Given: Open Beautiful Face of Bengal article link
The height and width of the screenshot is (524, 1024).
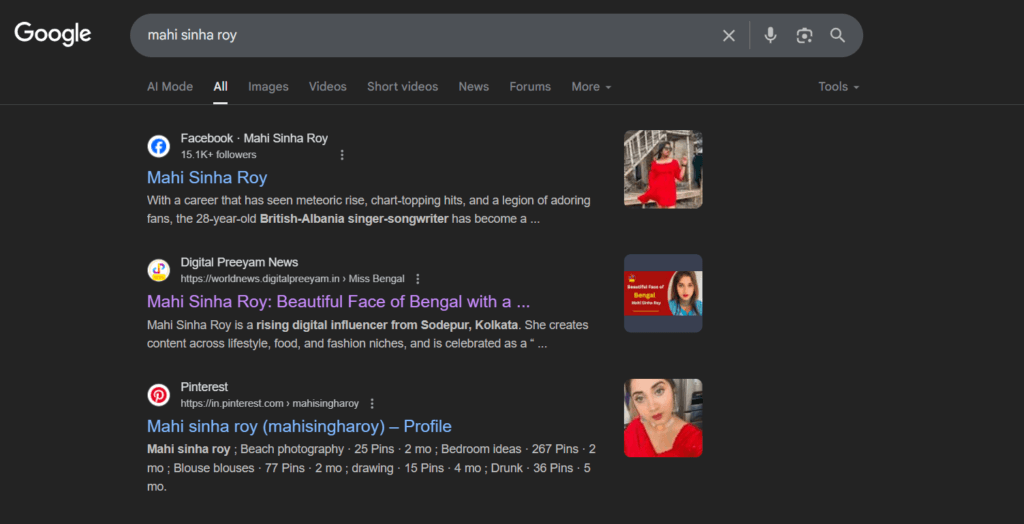Looking at the screenshot, I should (338, 302).
